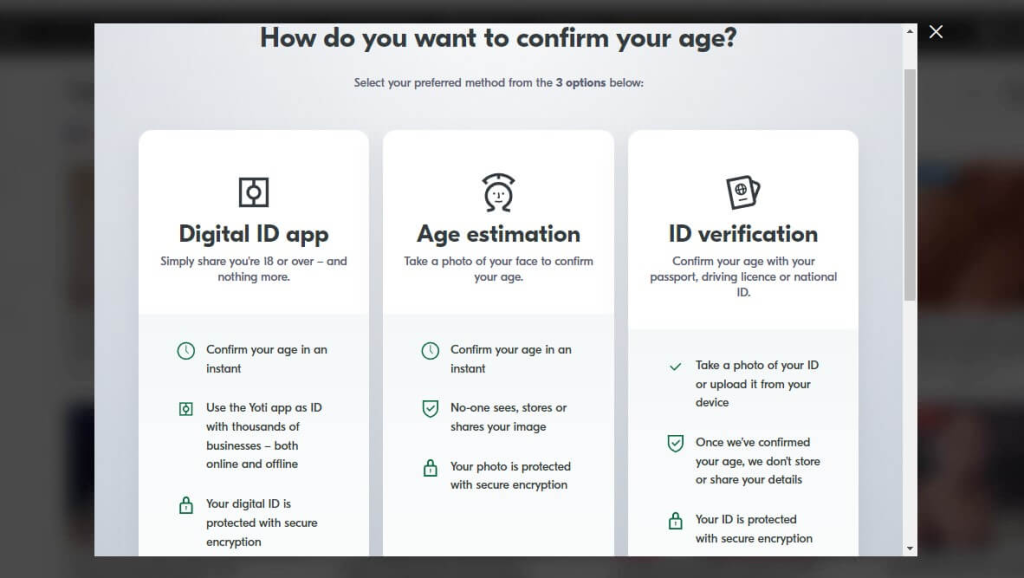
Task: Close the age confirmation dialog
Action: point(936,31)
